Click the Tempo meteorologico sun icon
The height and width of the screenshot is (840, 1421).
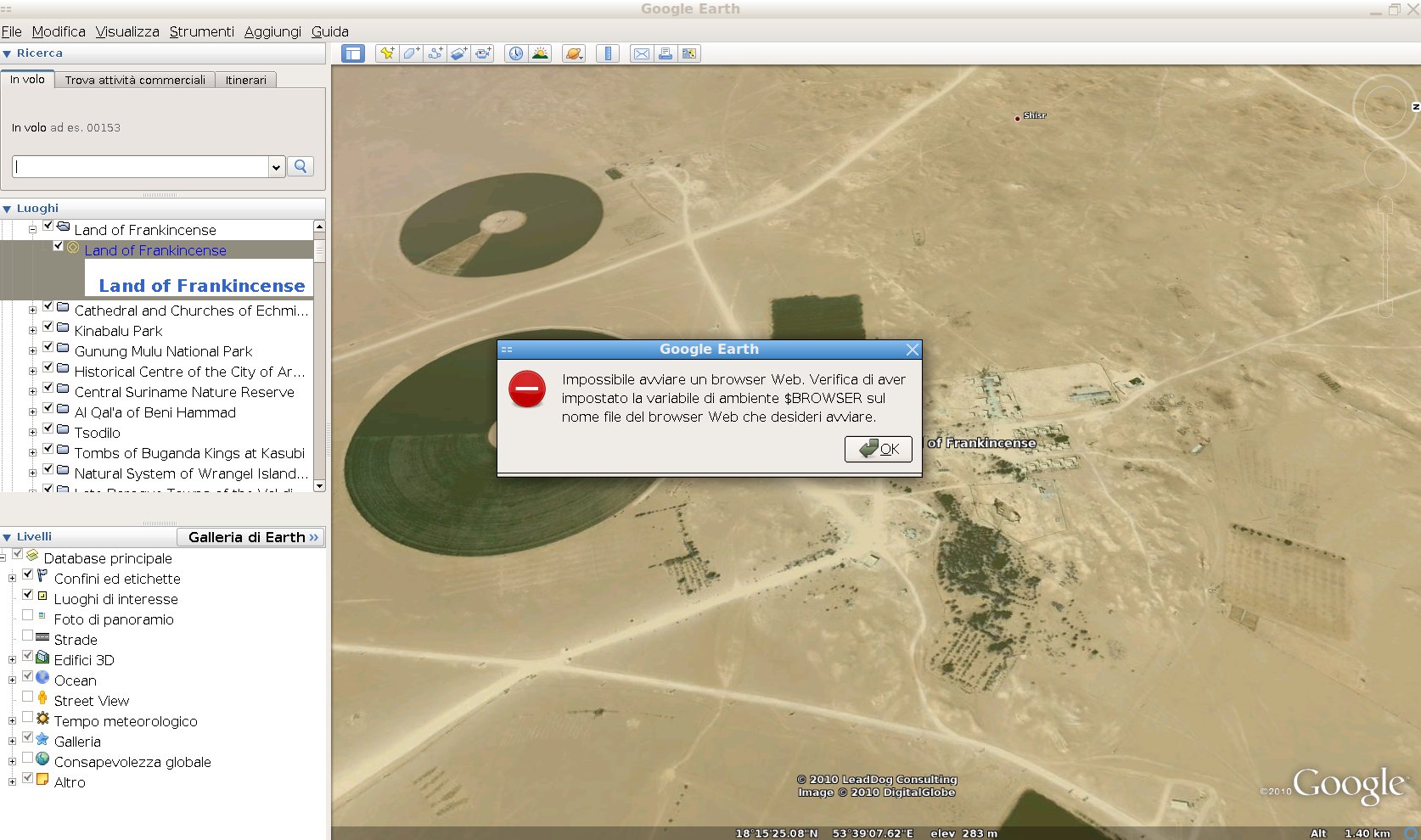(42, 719)
